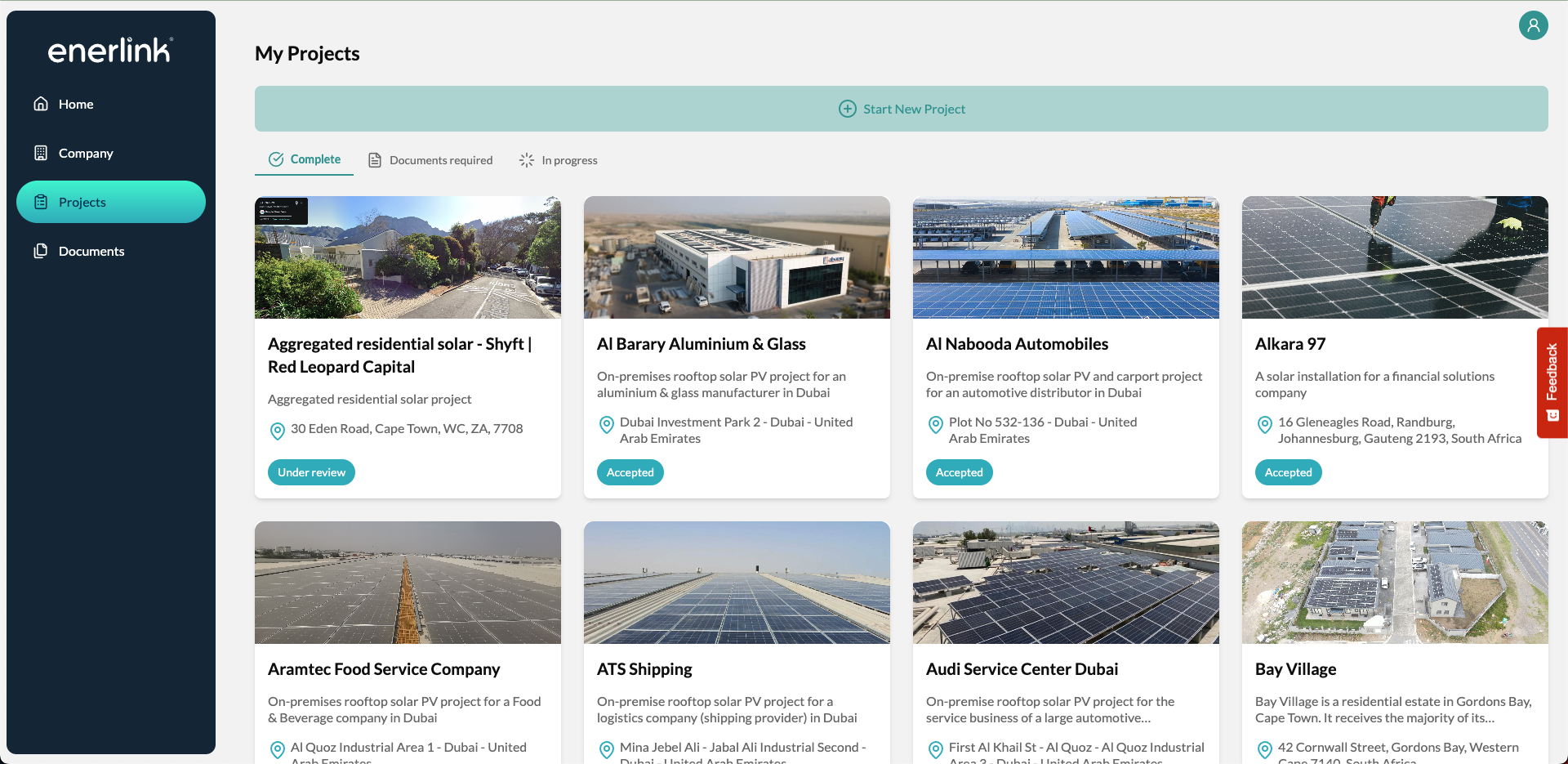Image resolution: width=1568 pixels, height=764 pixels.
Task: Click location pin for First Al Khail St
Action: (936, 750)
